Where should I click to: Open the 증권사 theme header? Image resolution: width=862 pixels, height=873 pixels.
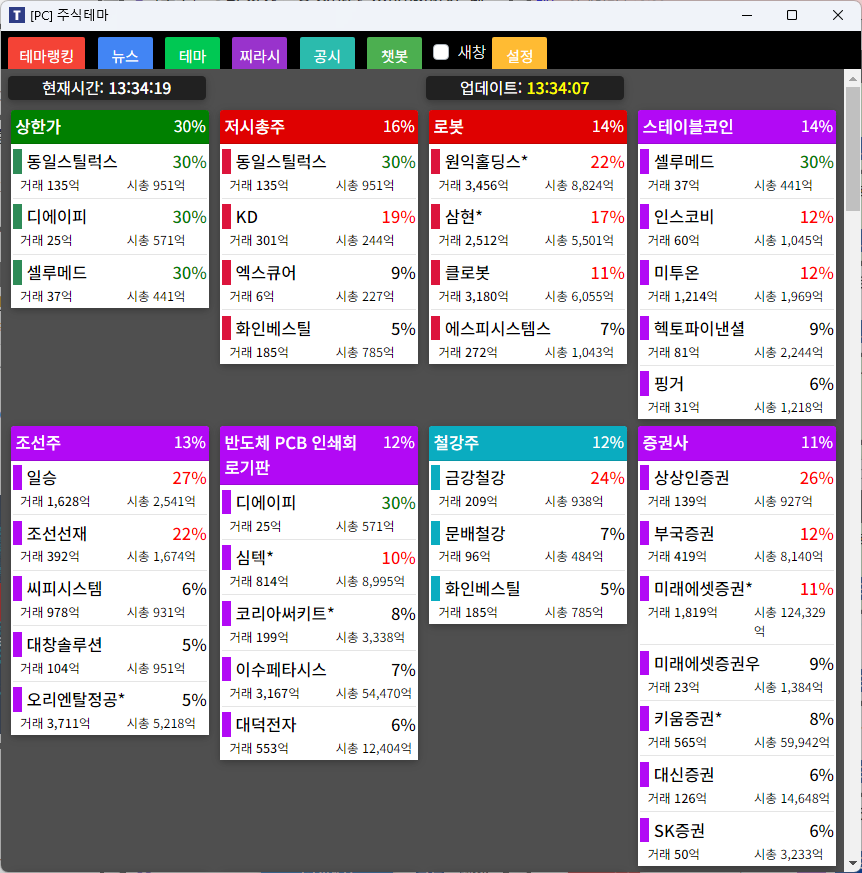[x=737, y=443]
